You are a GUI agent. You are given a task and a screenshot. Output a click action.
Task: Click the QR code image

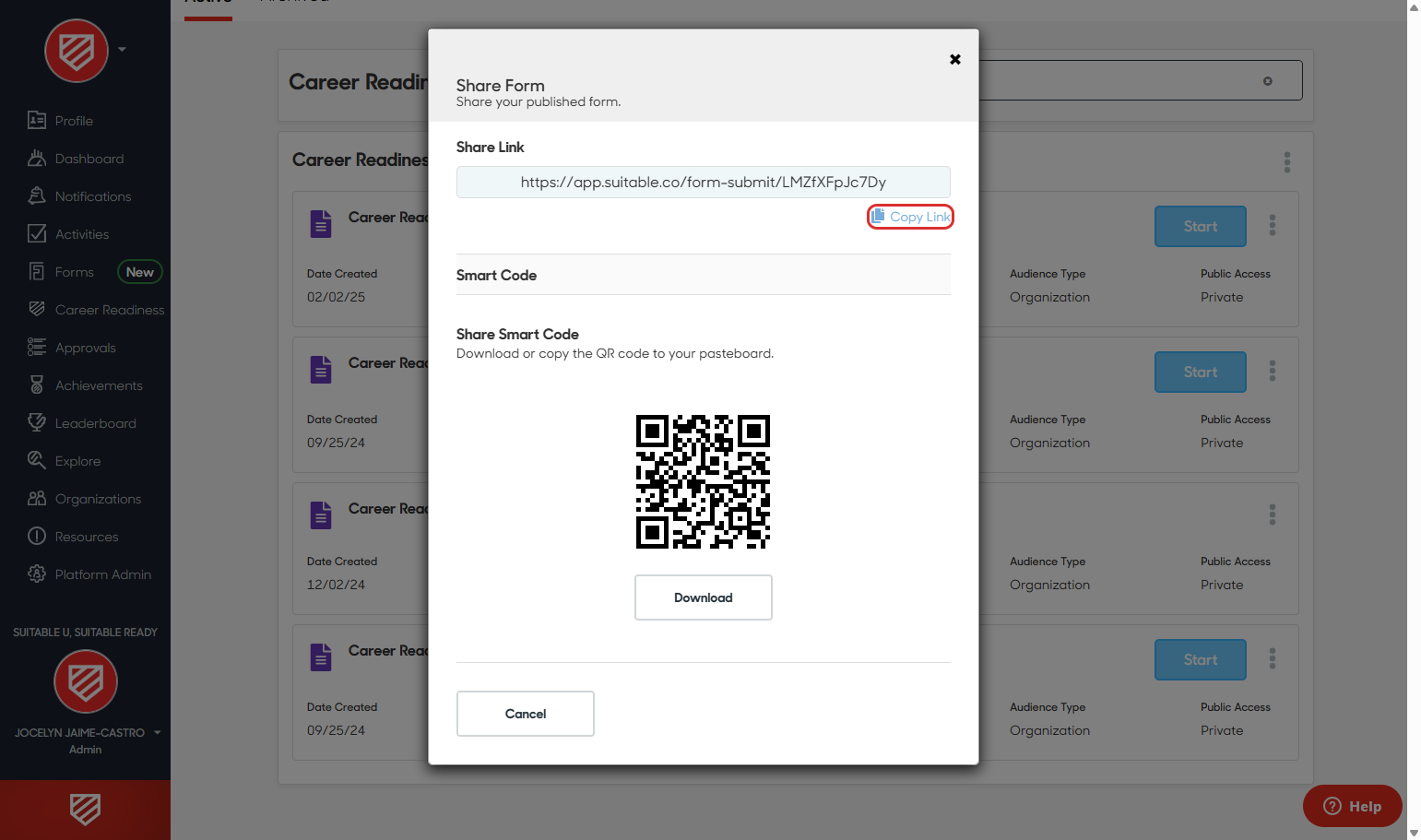[x=703, y=481]
